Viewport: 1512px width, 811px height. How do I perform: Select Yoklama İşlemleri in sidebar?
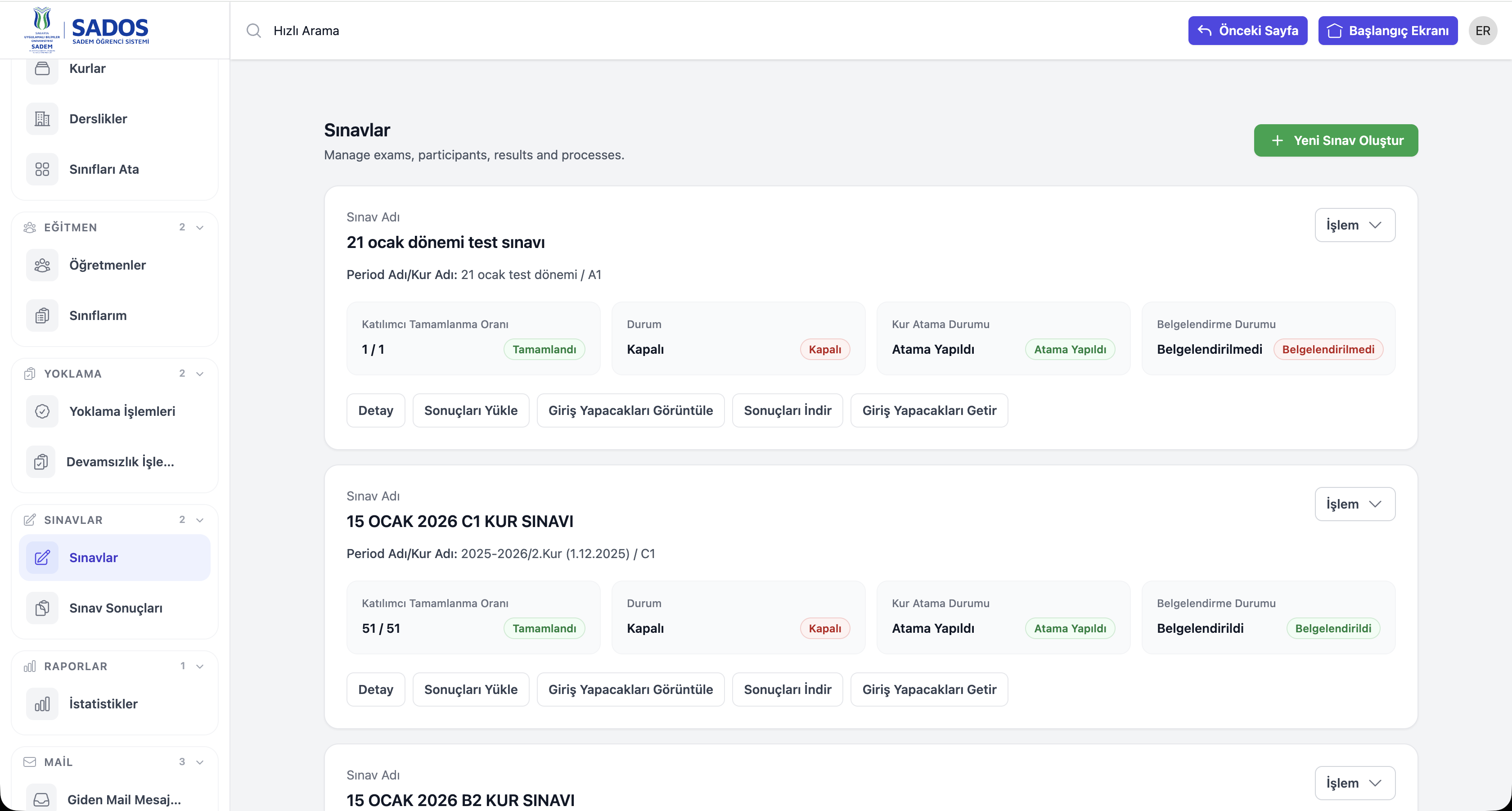[115, 411]
